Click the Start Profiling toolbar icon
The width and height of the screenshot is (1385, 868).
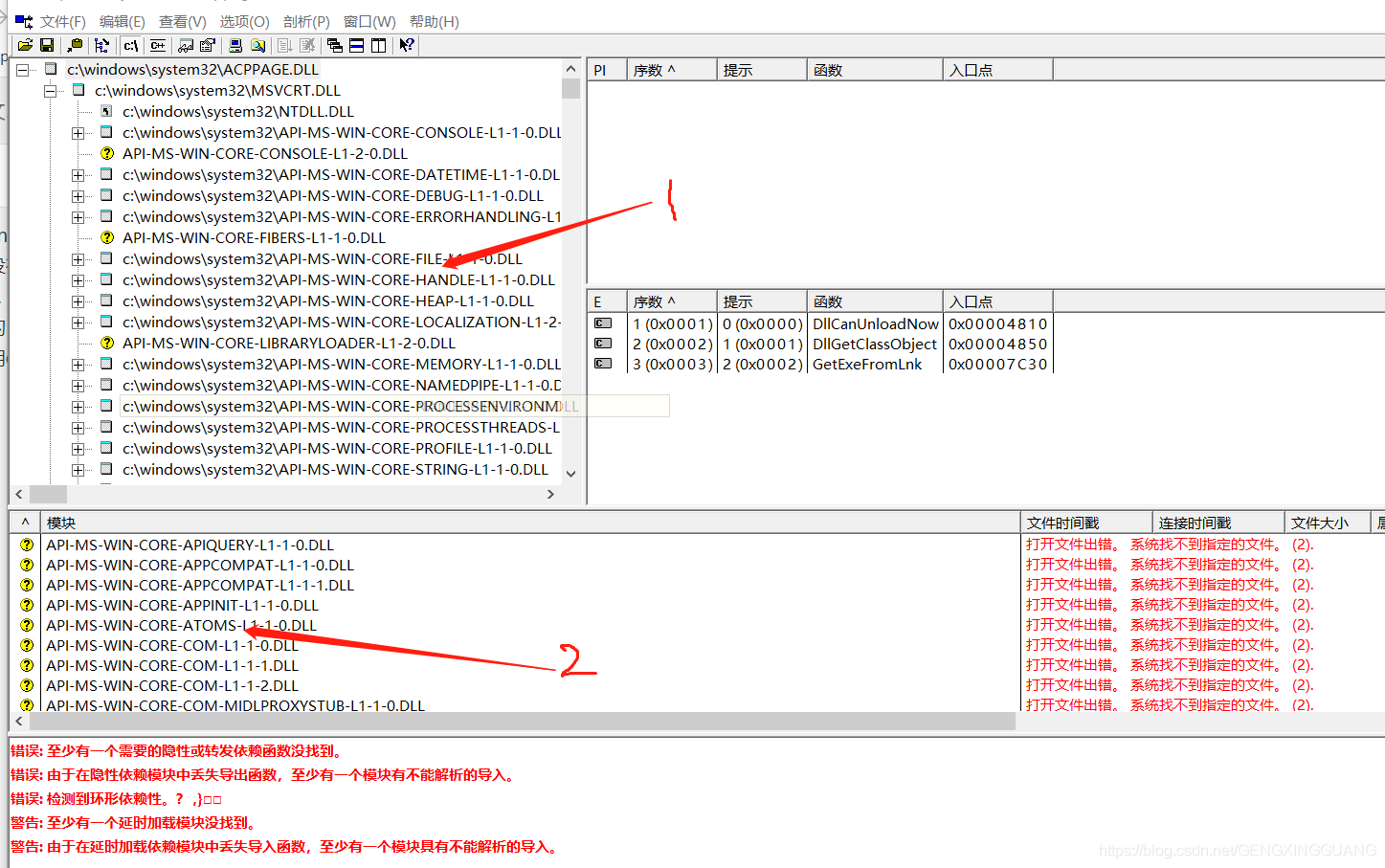pos(285,45)
